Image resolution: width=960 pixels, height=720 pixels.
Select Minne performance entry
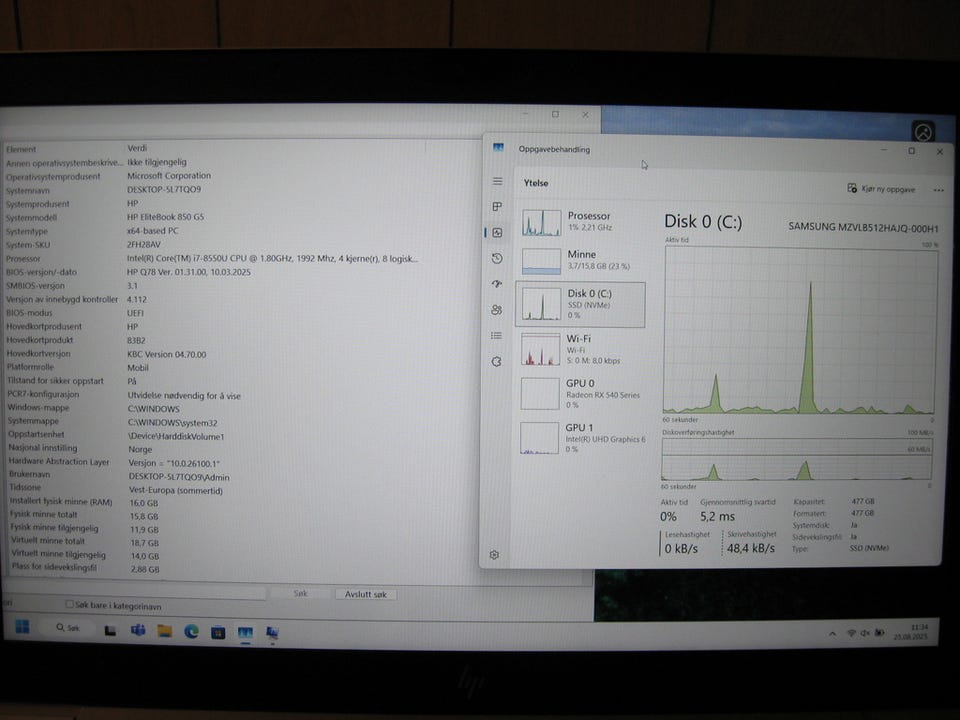579,261
